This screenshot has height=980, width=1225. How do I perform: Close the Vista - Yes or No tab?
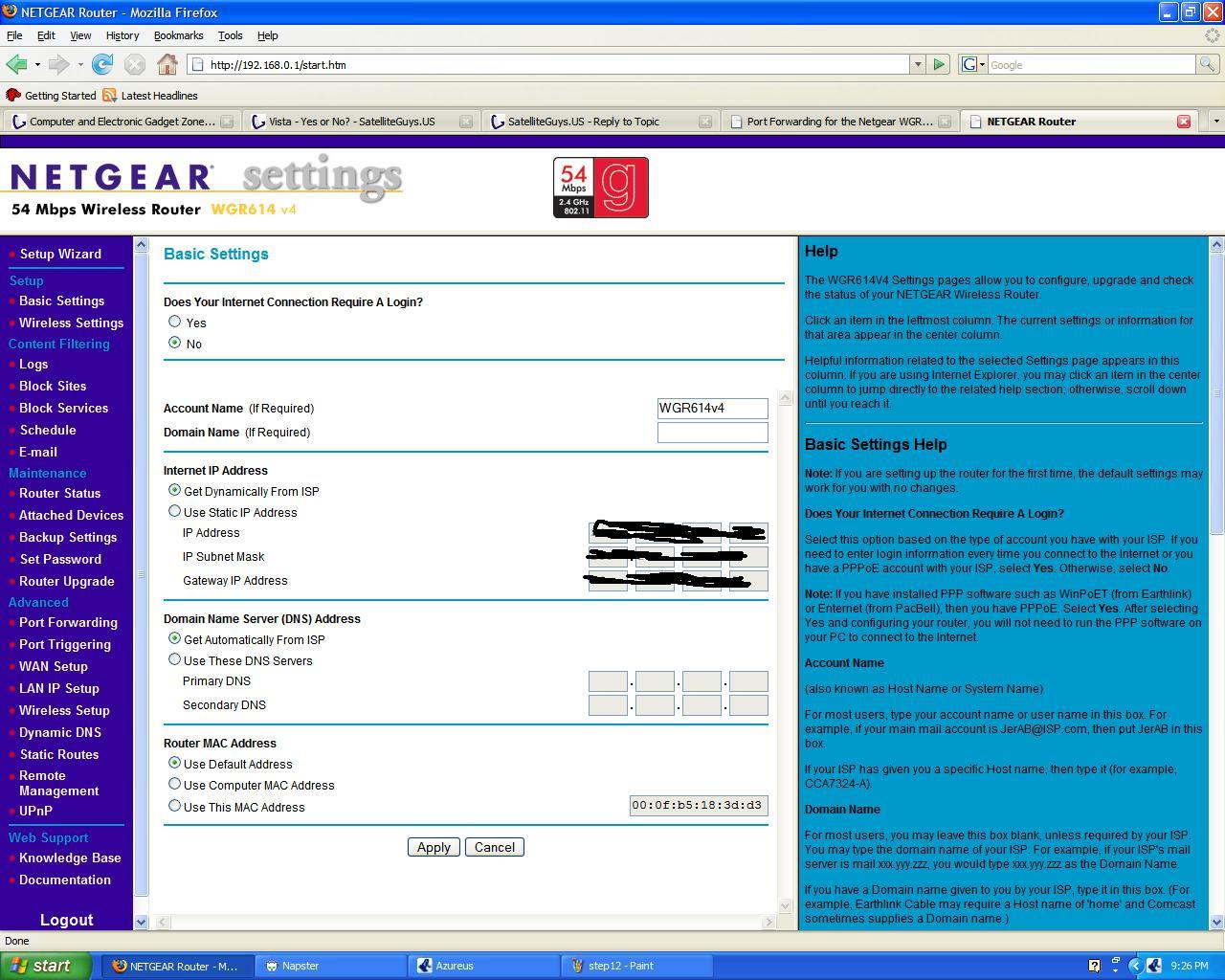point(466,122)
